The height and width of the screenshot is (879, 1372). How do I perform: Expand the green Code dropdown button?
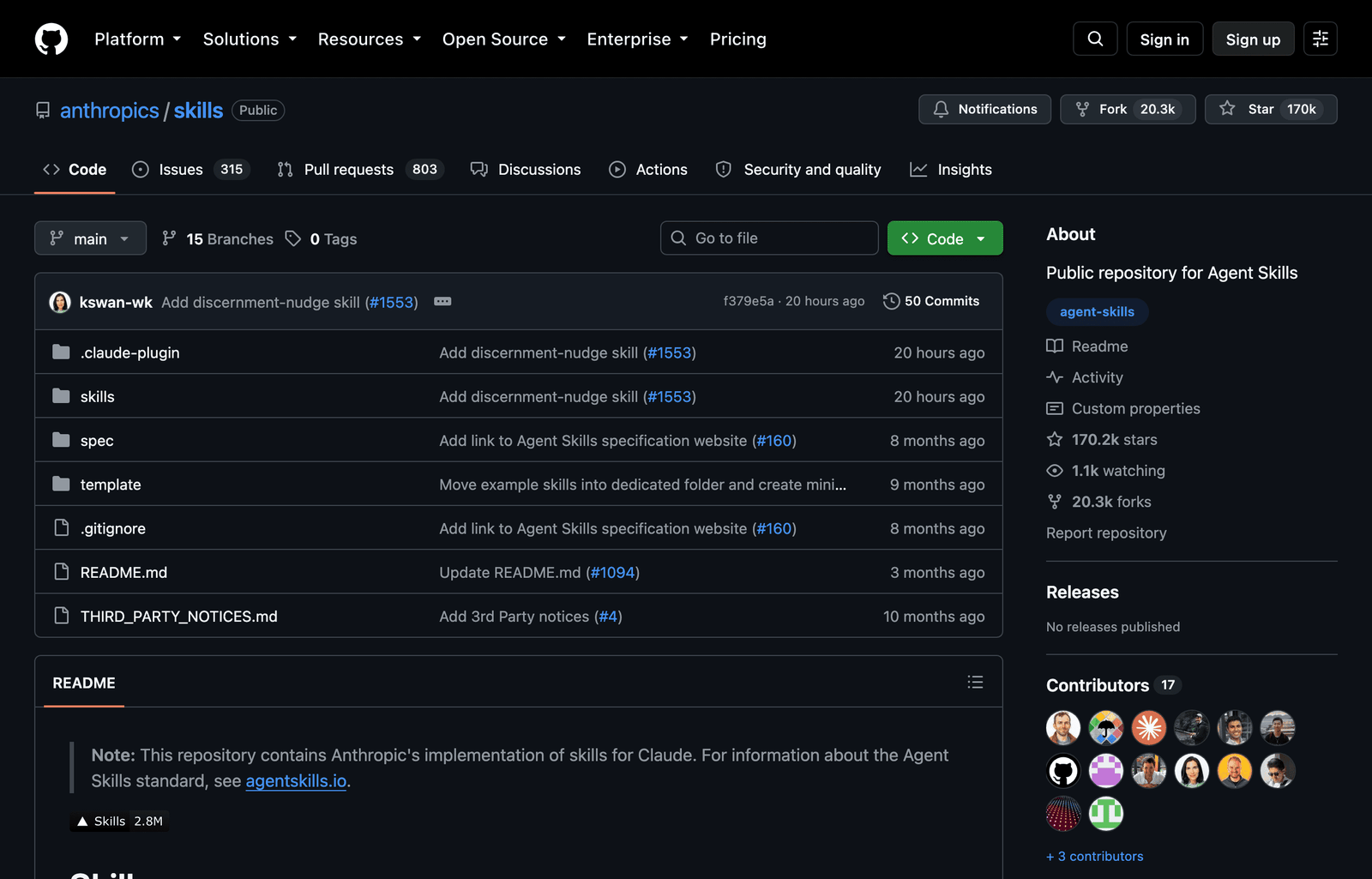point(945,238)
